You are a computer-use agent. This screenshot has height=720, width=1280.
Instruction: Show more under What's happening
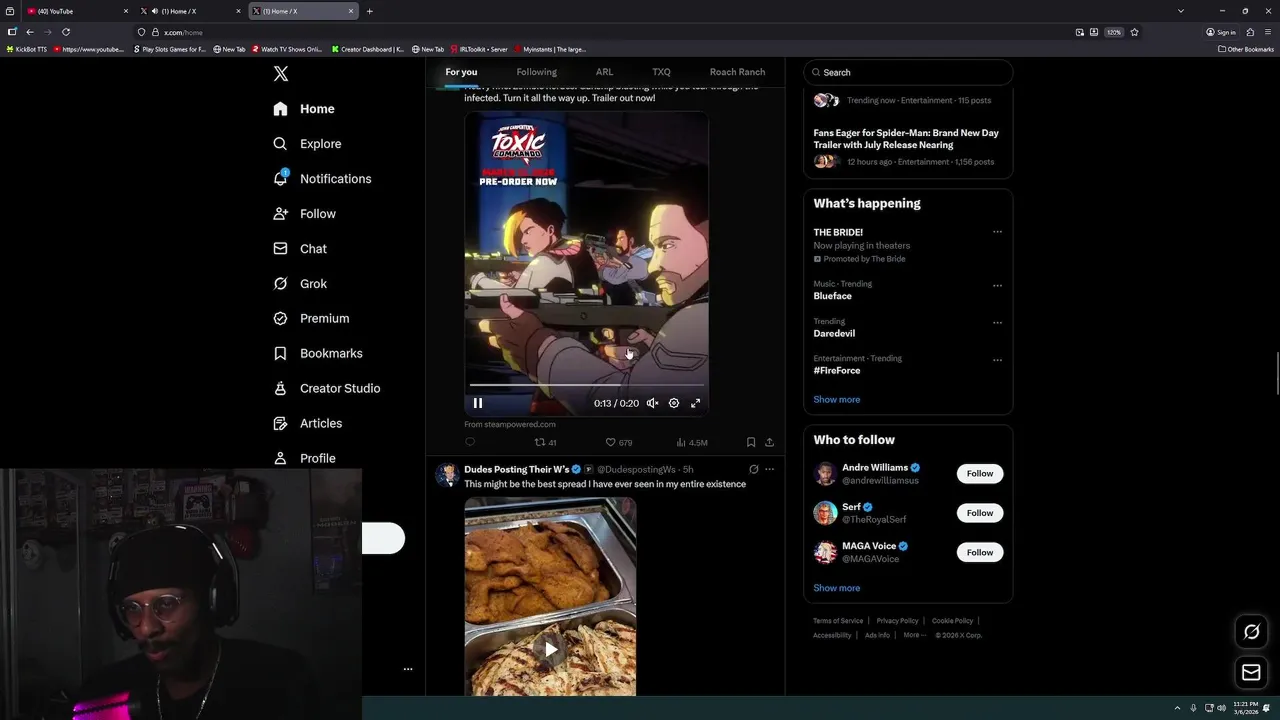(x=836, y=399)
